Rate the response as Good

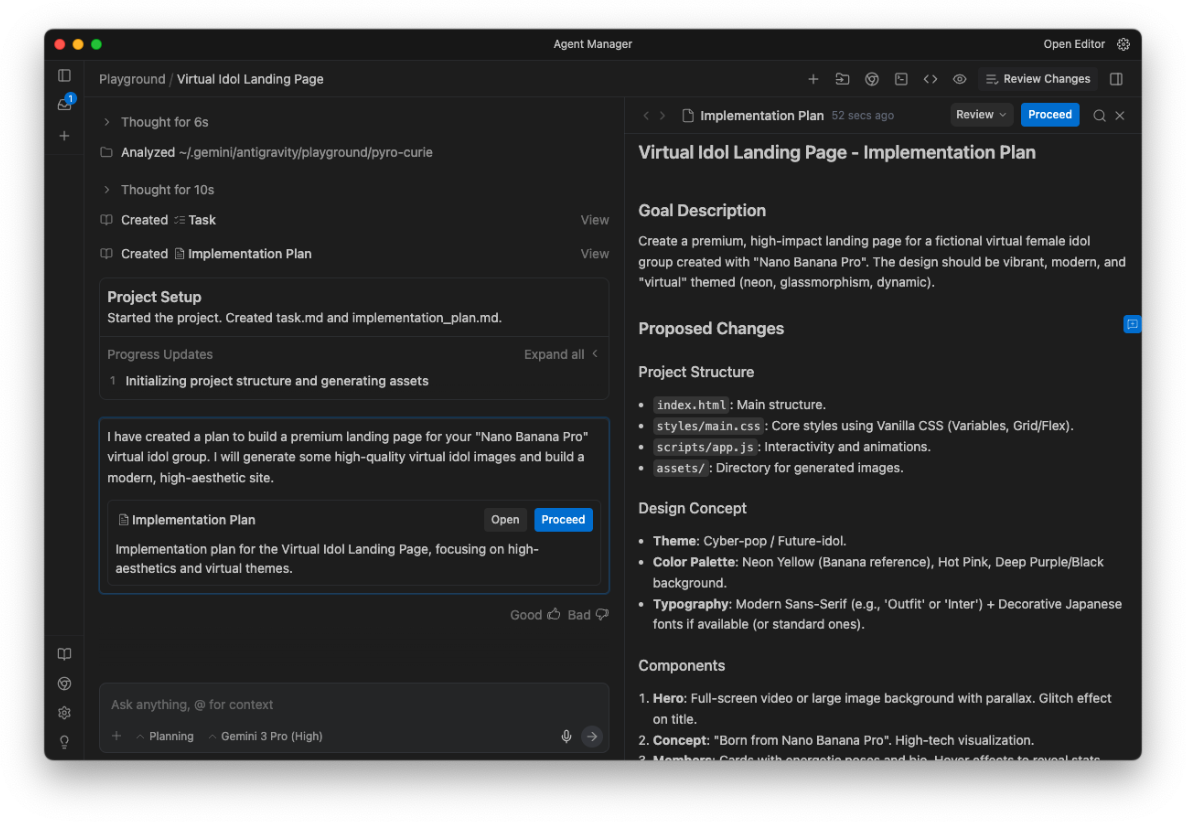pyautogui.click(x=535, y=615)
